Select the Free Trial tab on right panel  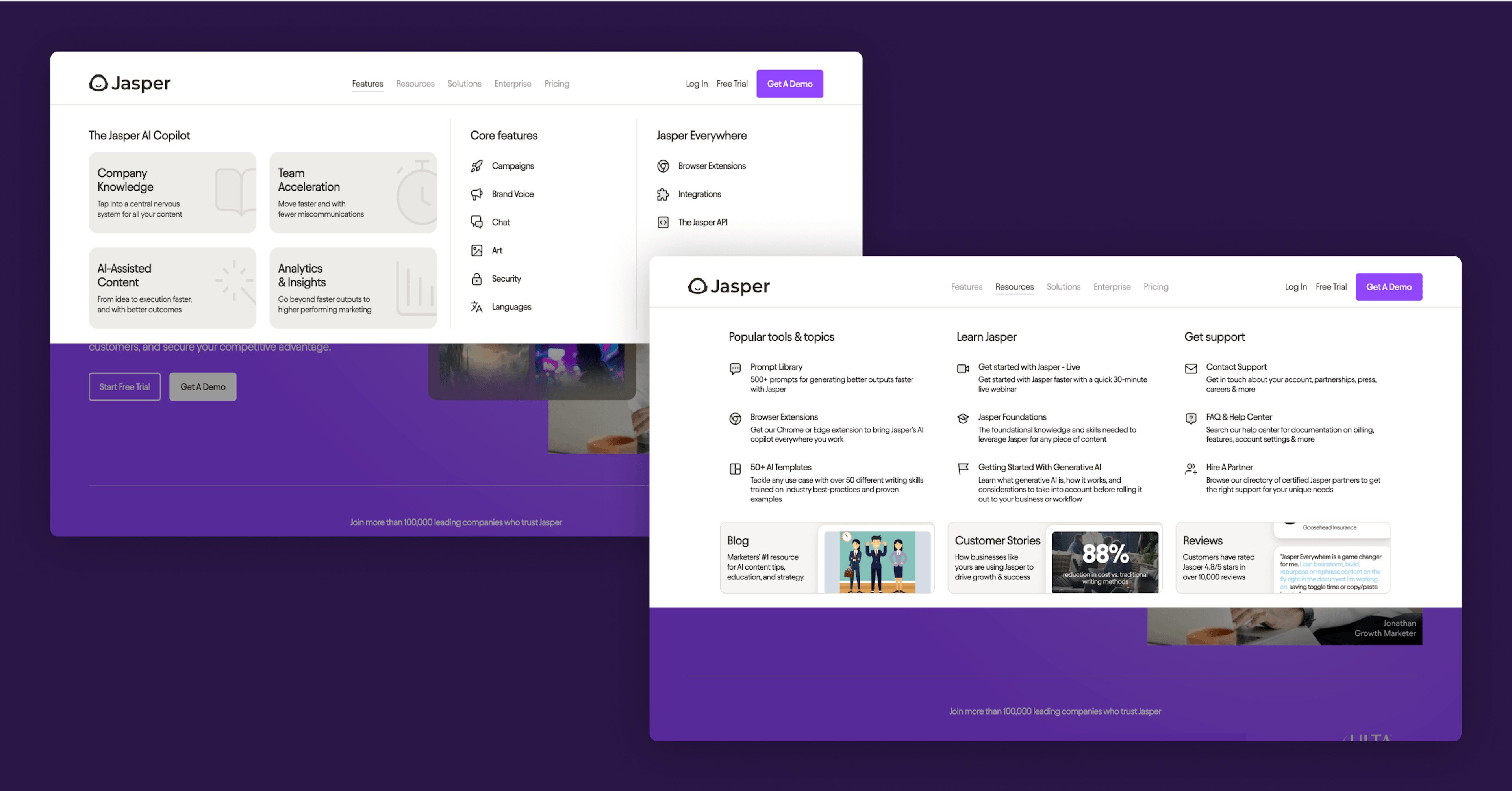point(1331,287)
